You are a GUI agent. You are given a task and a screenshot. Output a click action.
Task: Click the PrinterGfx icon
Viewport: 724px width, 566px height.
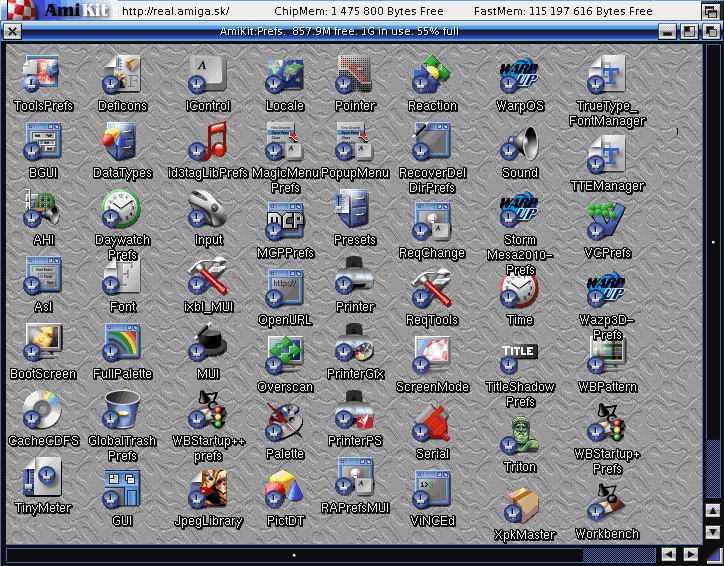tap(355, 342)
